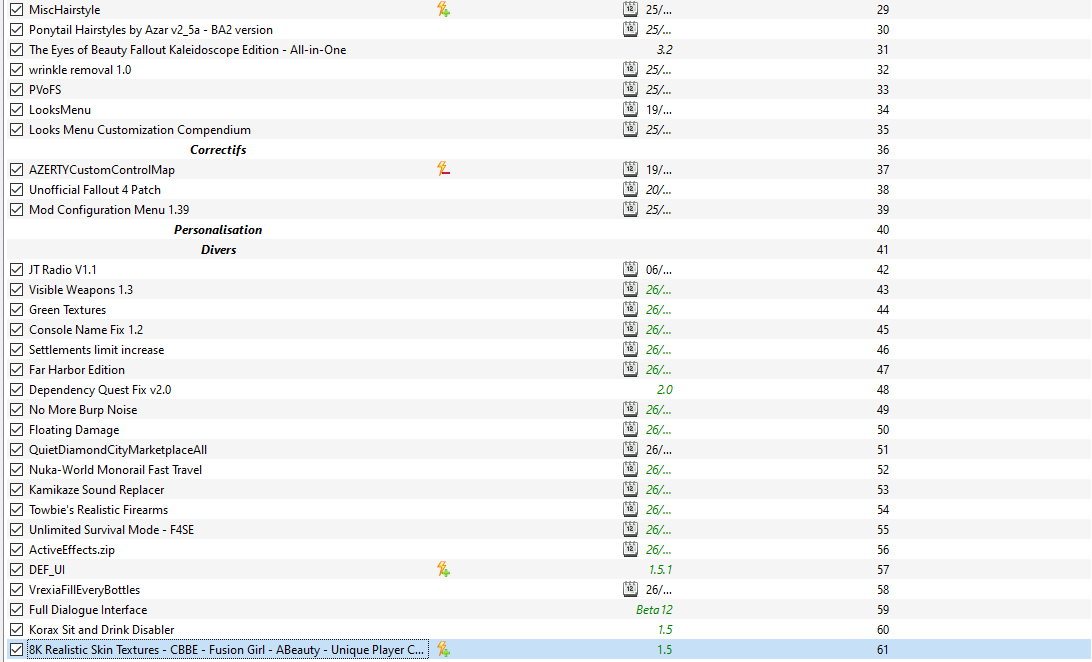
Task: Click the conflict lightning icon for AZERTYCustomControlMap
Action: click(x=443, y=170)
